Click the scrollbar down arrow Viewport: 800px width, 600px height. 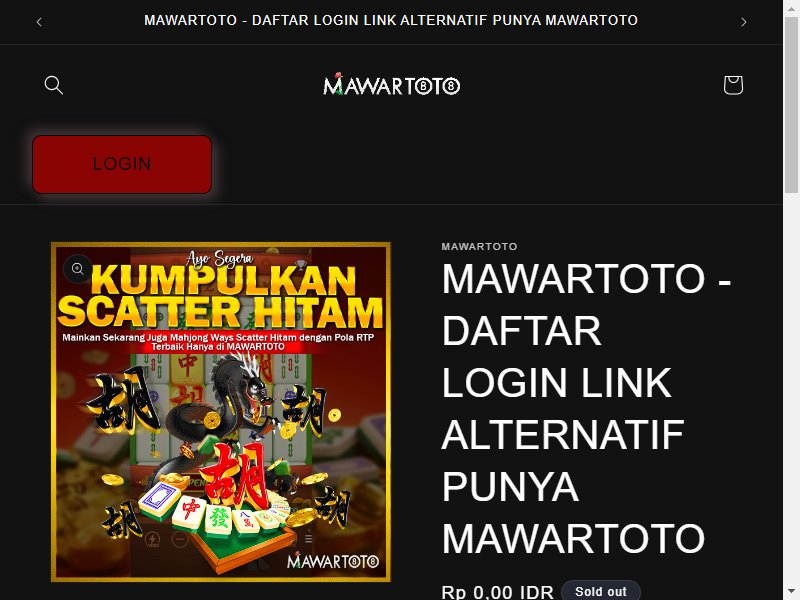(x=791, y=593)
